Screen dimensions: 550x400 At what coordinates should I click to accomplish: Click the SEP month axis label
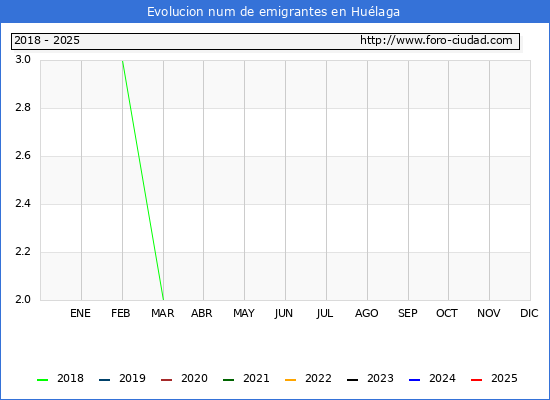click(x=408, y=313)
